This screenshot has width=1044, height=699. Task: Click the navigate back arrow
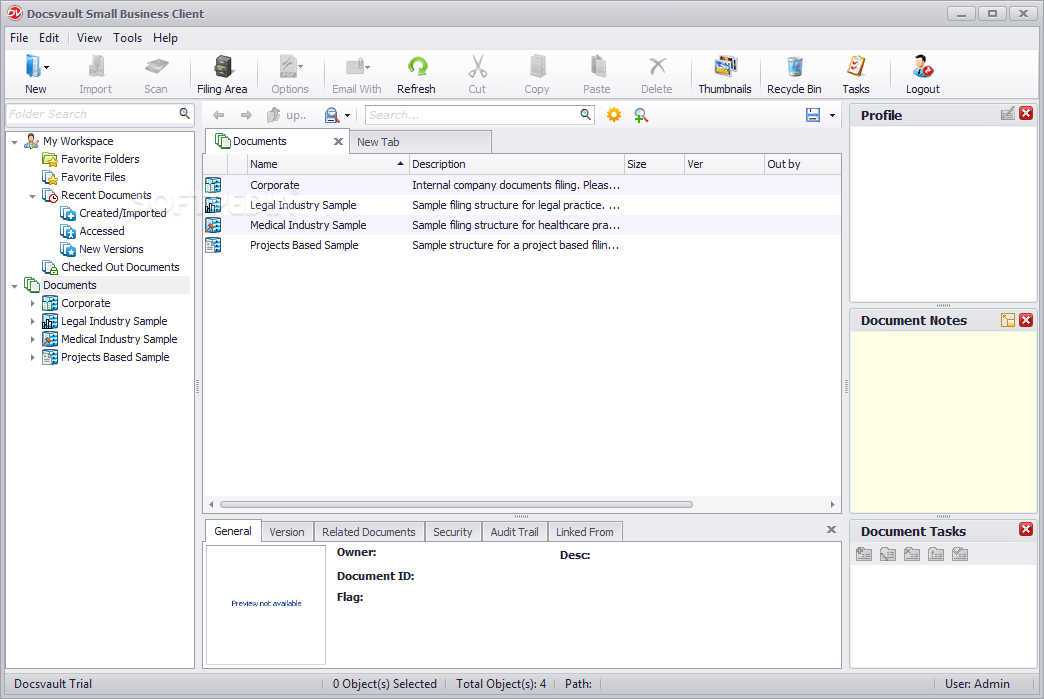(218, 115)
